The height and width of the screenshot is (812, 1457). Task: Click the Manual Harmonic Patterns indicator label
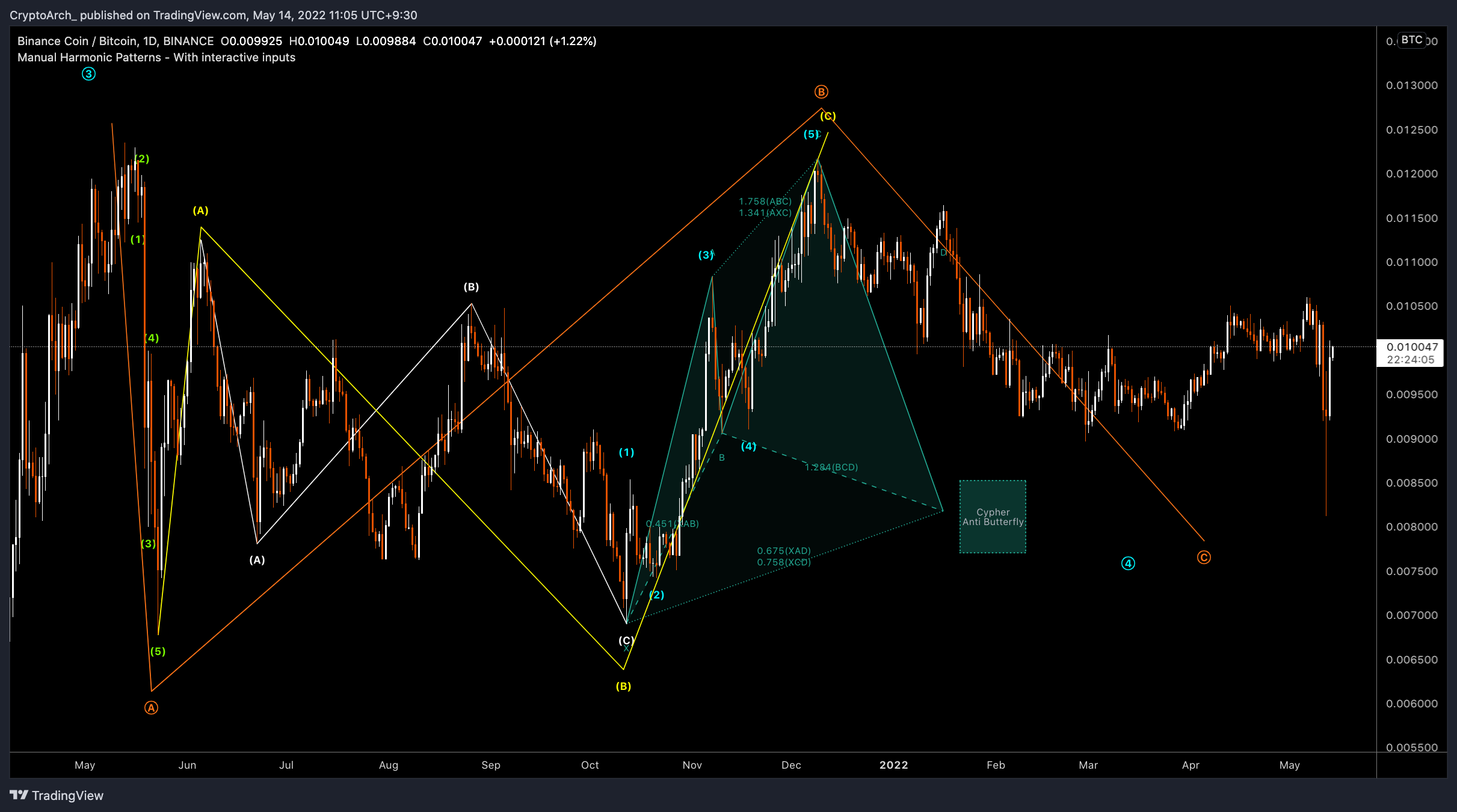coord(156,57)
